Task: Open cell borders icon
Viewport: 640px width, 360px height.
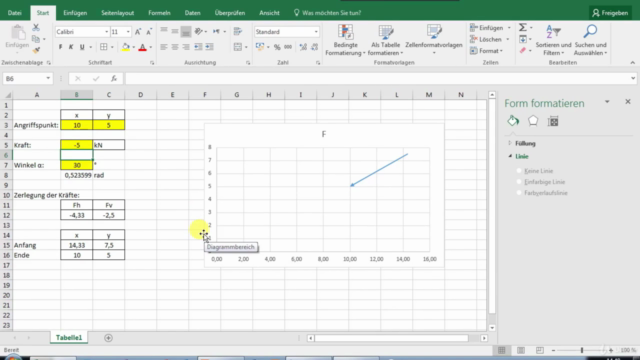Action: (x=104, y=47)
